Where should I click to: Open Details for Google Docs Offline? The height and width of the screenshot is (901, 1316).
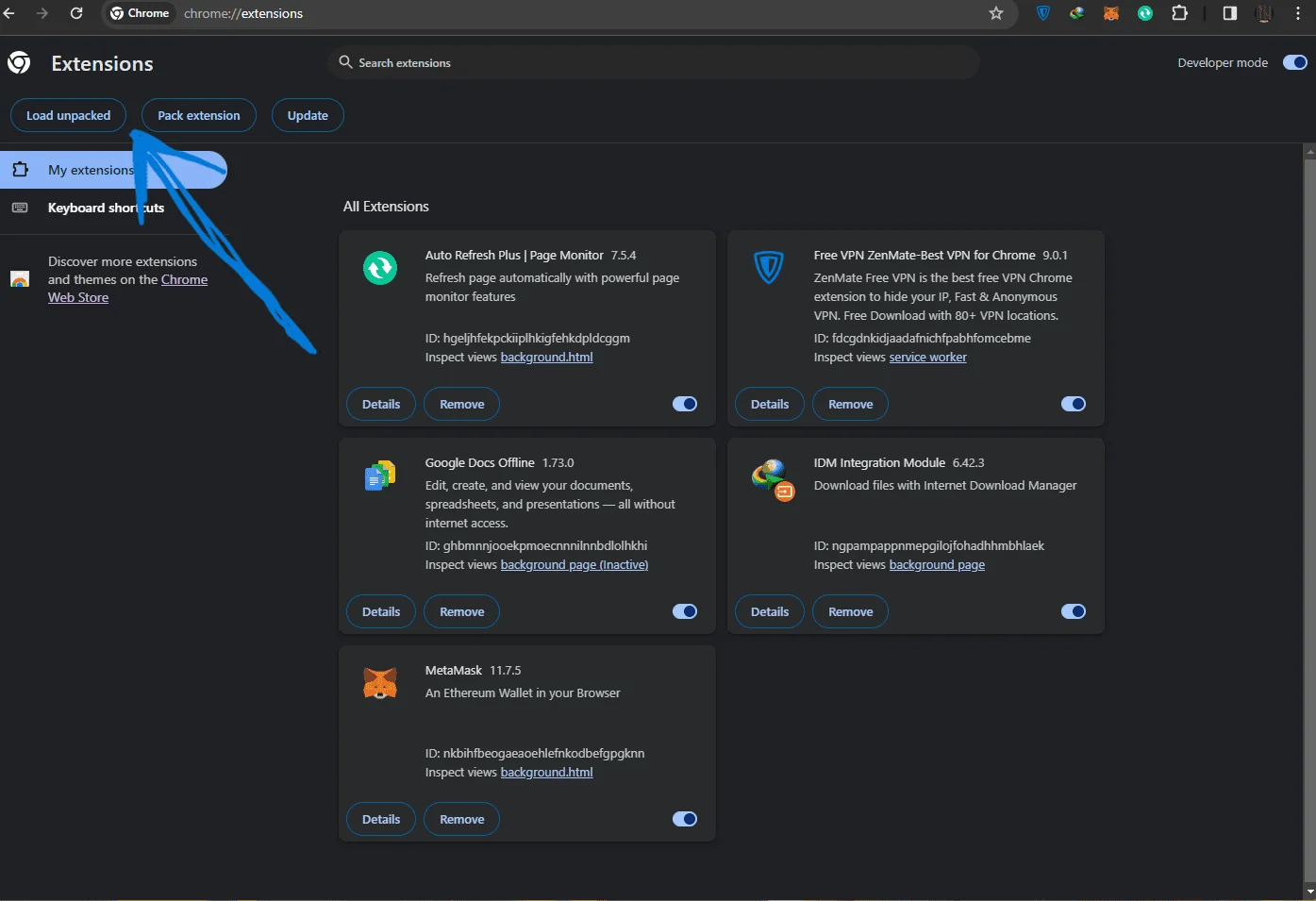[x=381, y=611]
